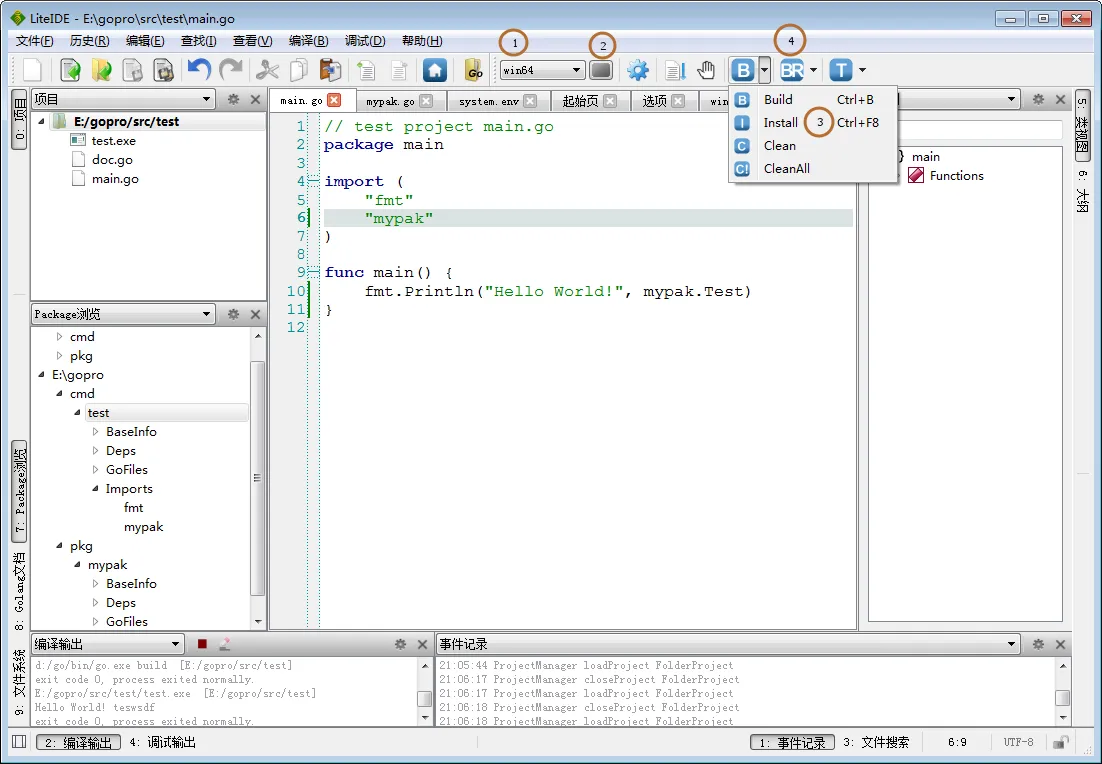Expand the BaseInfo node under test

[96, 432]
